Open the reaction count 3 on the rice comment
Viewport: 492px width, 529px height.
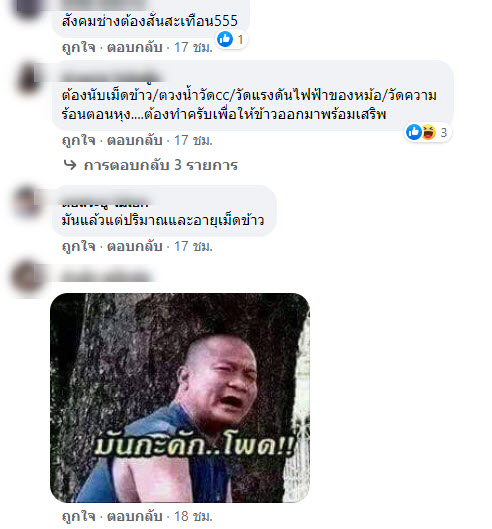point(443,133)
